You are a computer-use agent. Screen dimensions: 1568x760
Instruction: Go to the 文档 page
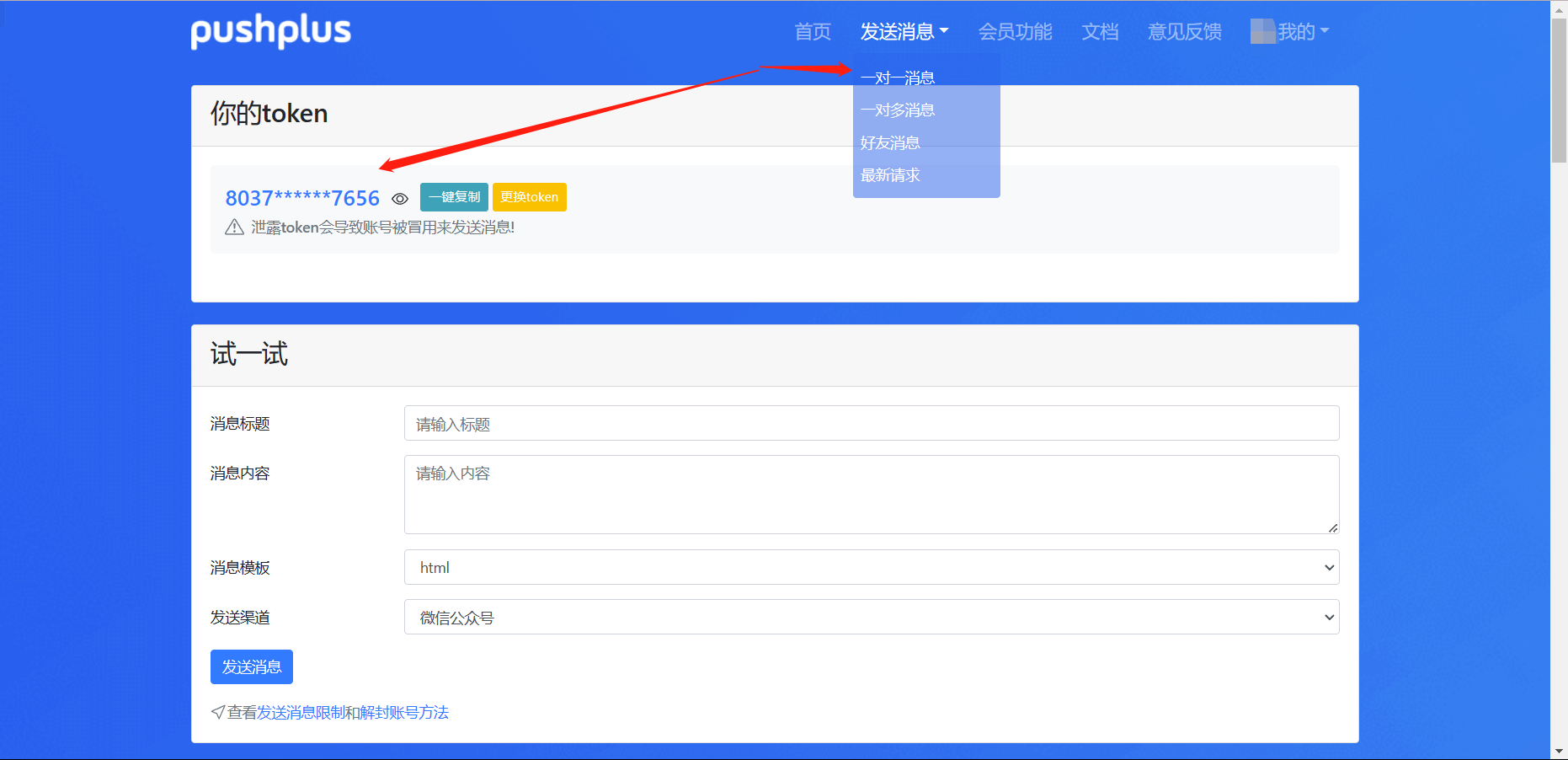(x=1100, y=32)
